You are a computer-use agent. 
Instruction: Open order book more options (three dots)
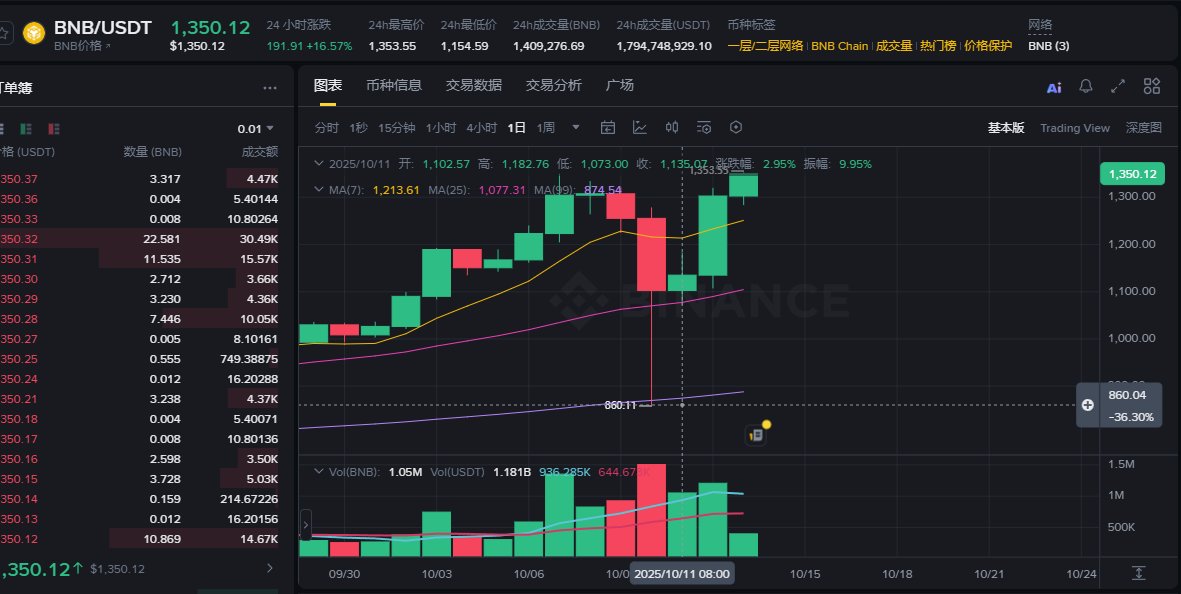click(270, 88)
